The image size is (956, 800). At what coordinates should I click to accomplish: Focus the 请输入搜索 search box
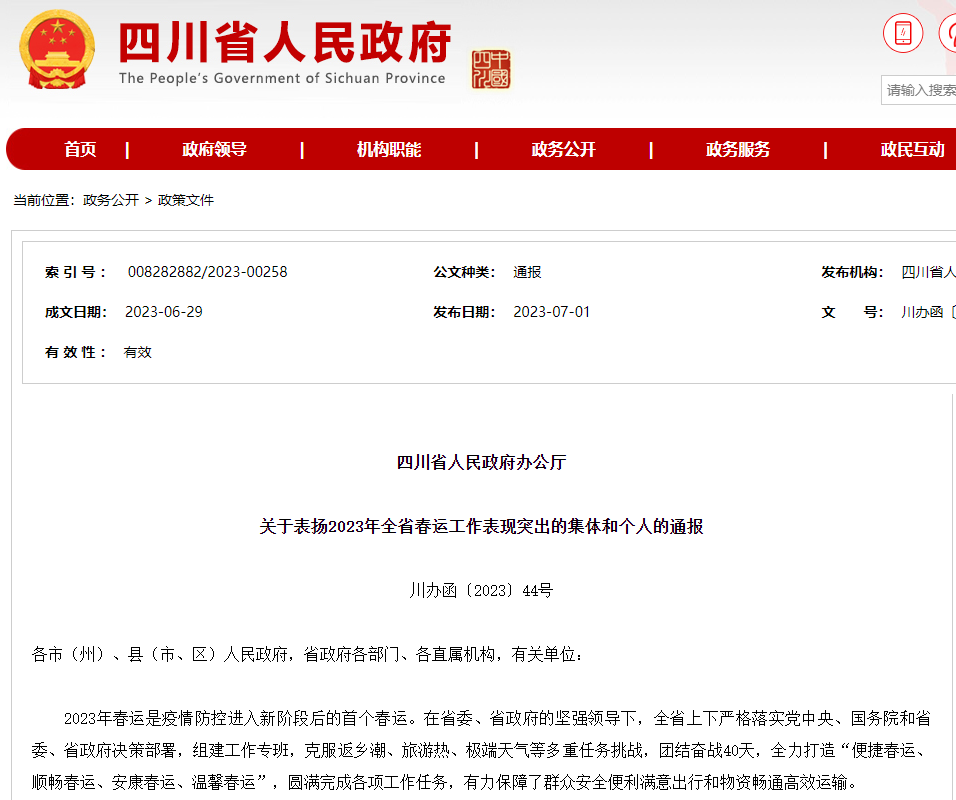click(920, 90)
